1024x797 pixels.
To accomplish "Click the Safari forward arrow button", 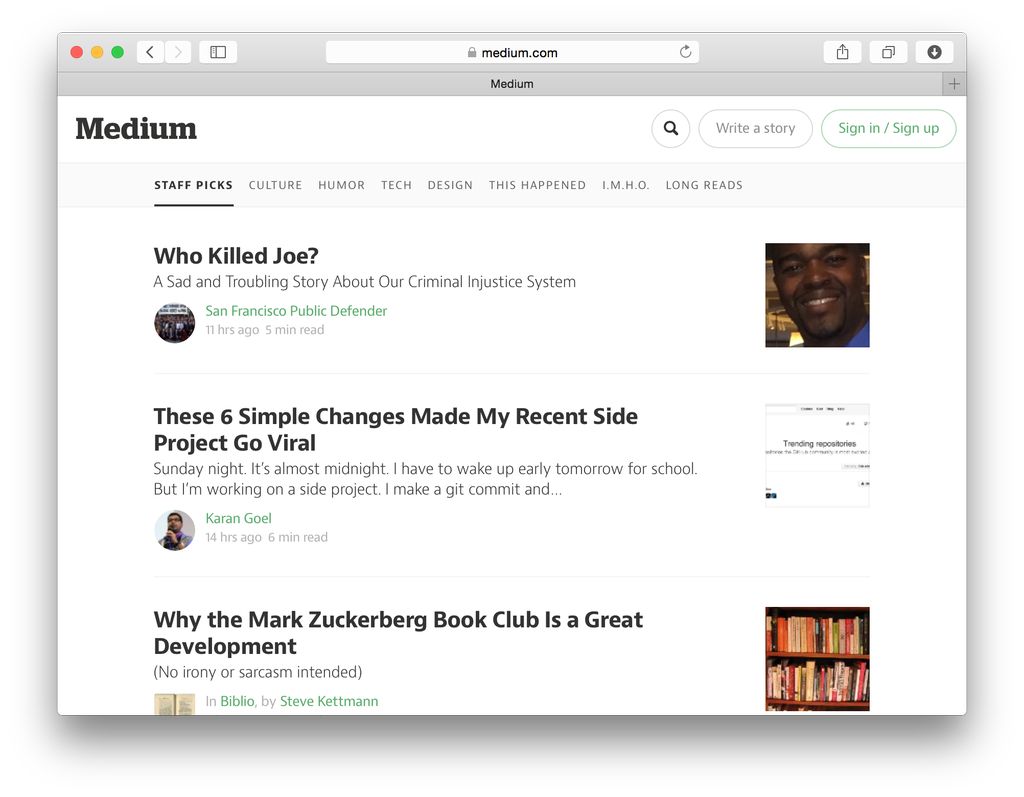I will pos(178,52).
